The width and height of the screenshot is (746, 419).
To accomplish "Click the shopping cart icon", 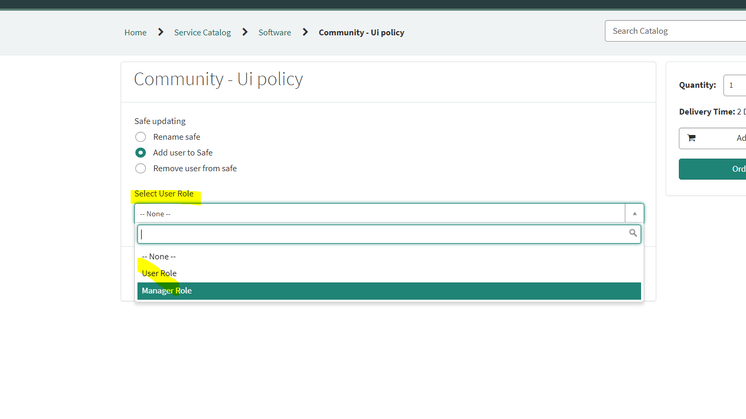I will tap(691, 138).
